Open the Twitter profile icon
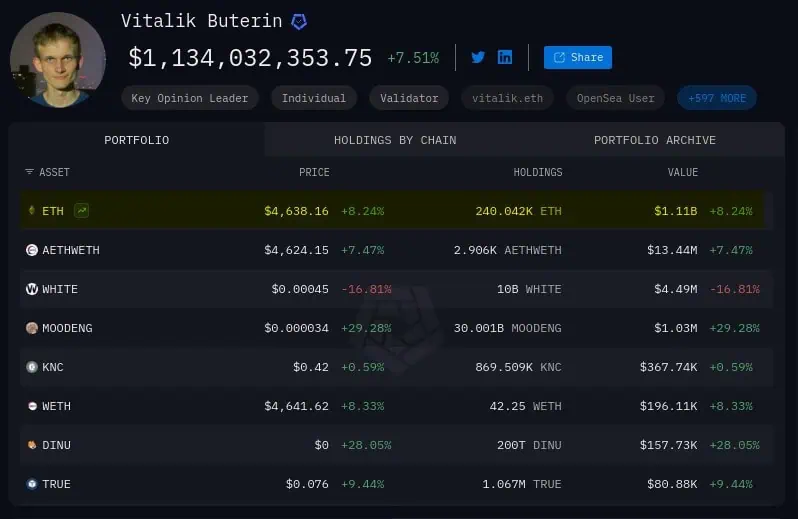 pyautogui.click(x=478, y=57)
